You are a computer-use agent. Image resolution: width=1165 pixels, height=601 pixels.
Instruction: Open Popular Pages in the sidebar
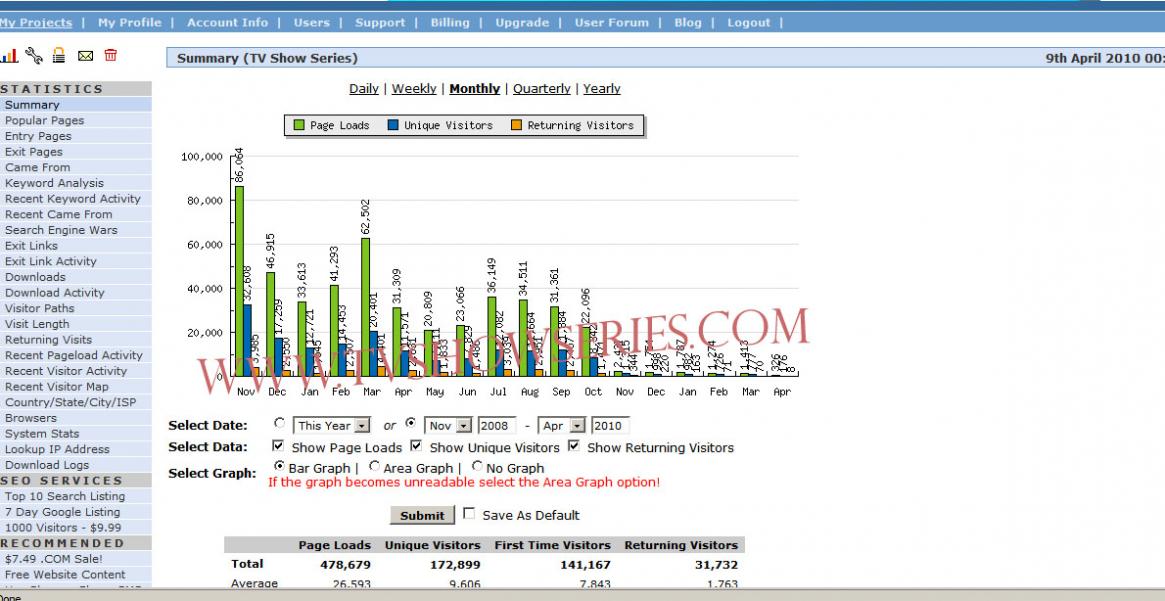click(45, 120)
